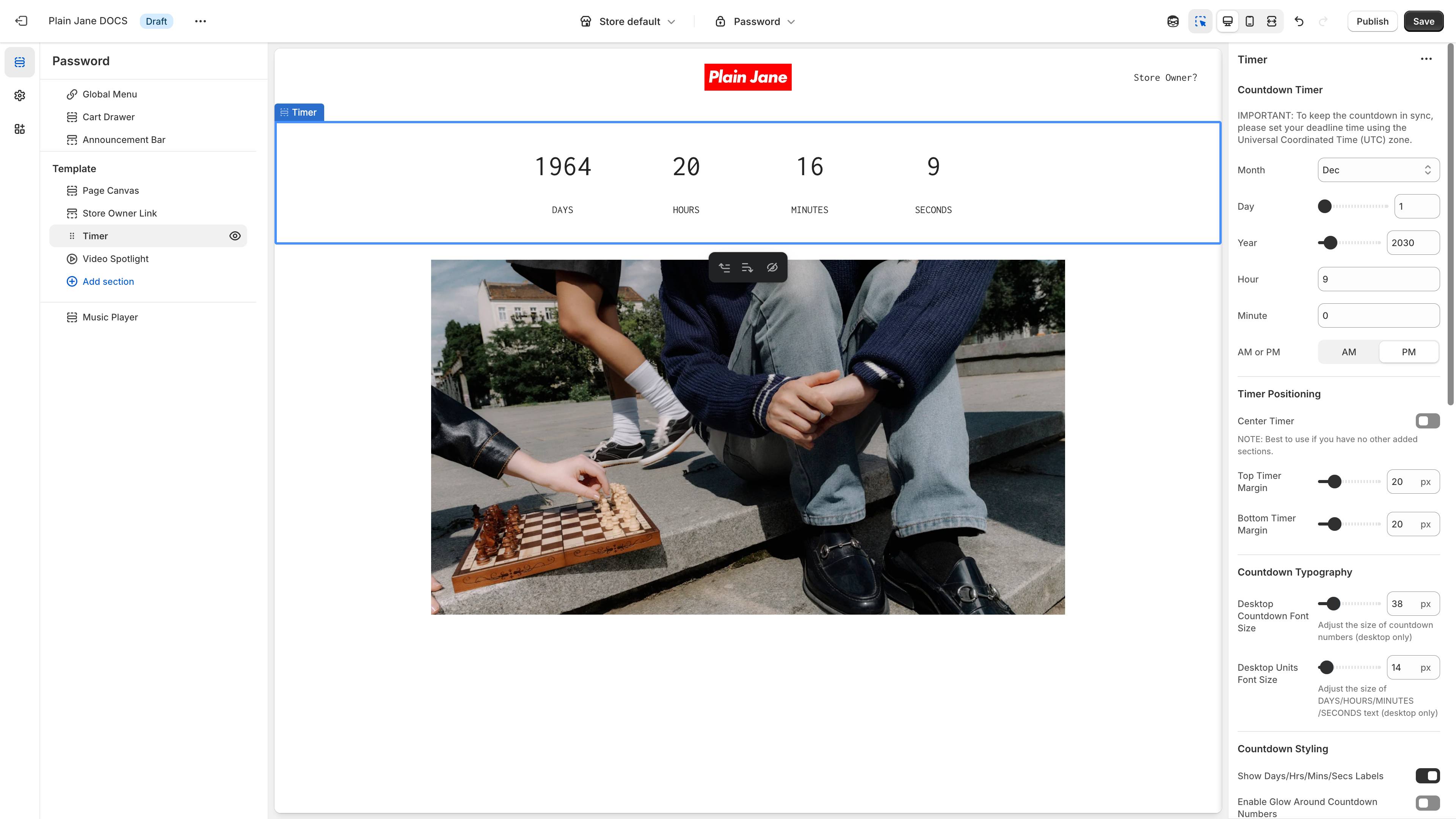Image resolution: width=1456 pixels, height=819 pixels.
Task: Switch to desktop preview mode
Action: (1227, 21)
